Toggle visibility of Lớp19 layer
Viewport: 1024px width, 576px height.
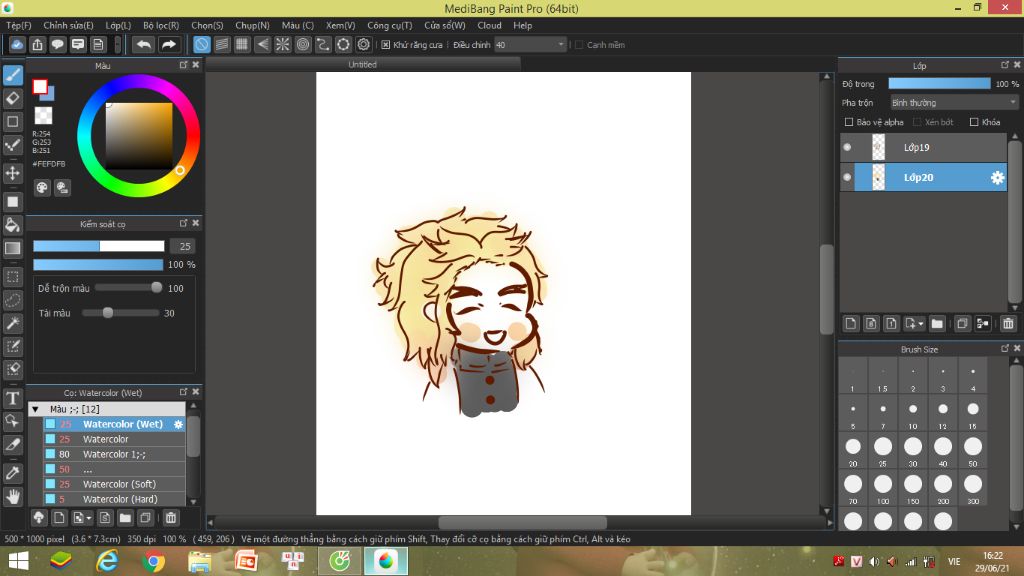point(847,147)
